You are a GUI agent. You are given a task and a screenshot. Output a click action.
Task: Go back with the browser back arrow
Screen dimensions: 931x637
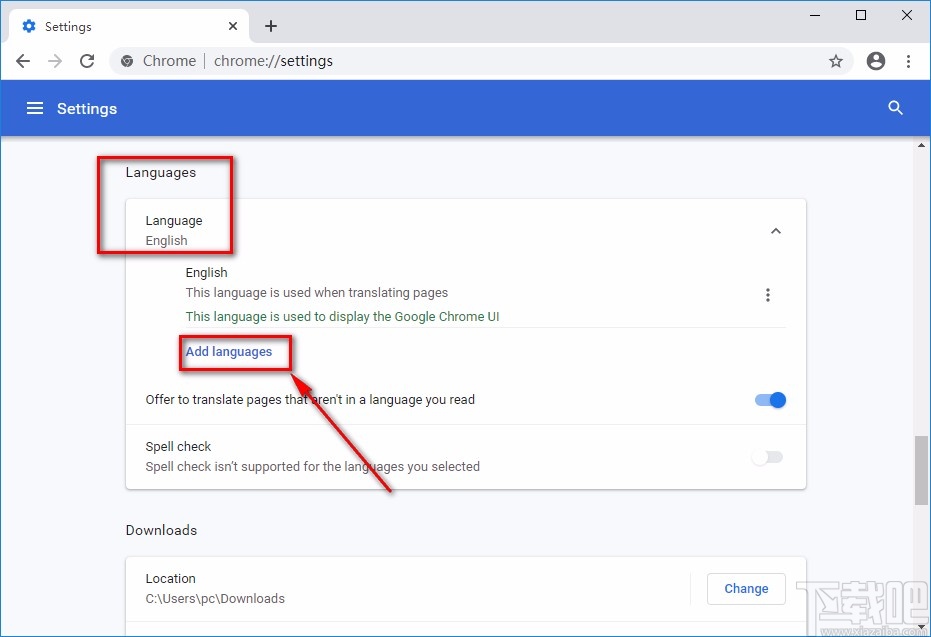(23, 61)
